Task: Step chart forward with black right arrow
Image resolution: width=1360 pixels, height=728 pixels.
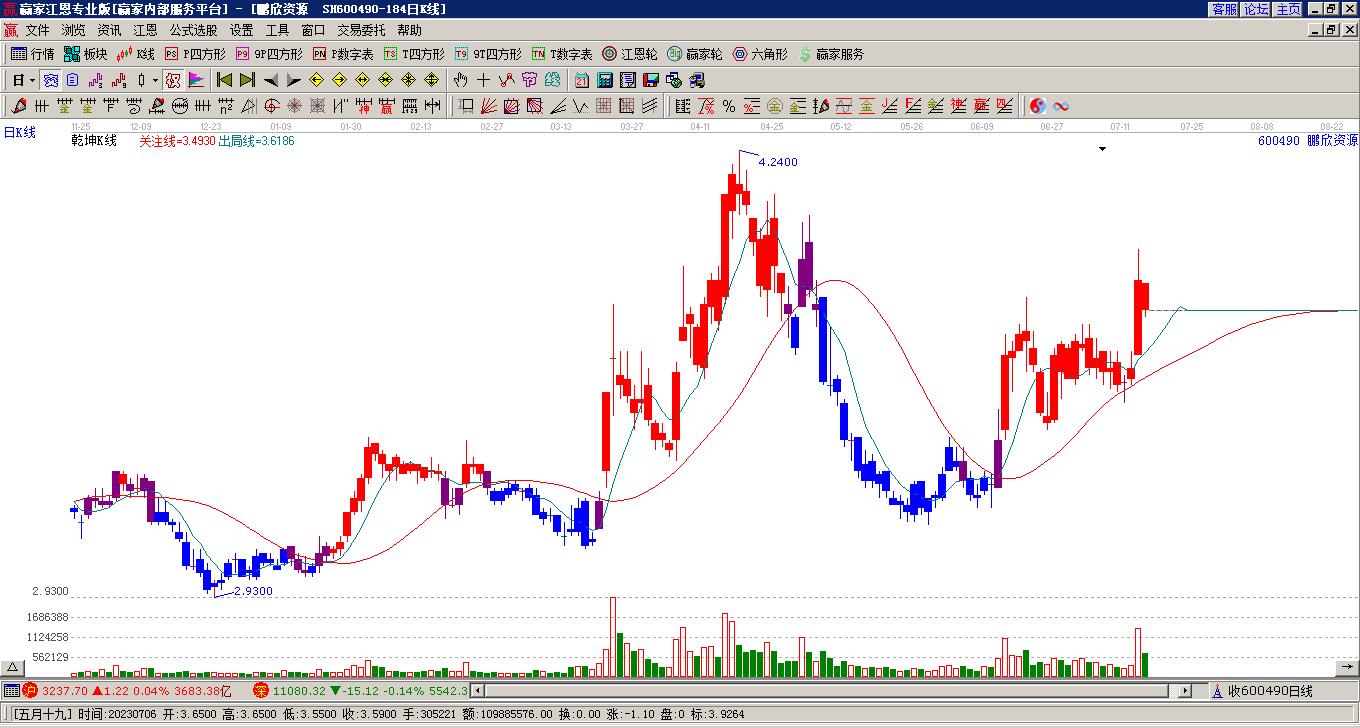Action: [294, 80]
